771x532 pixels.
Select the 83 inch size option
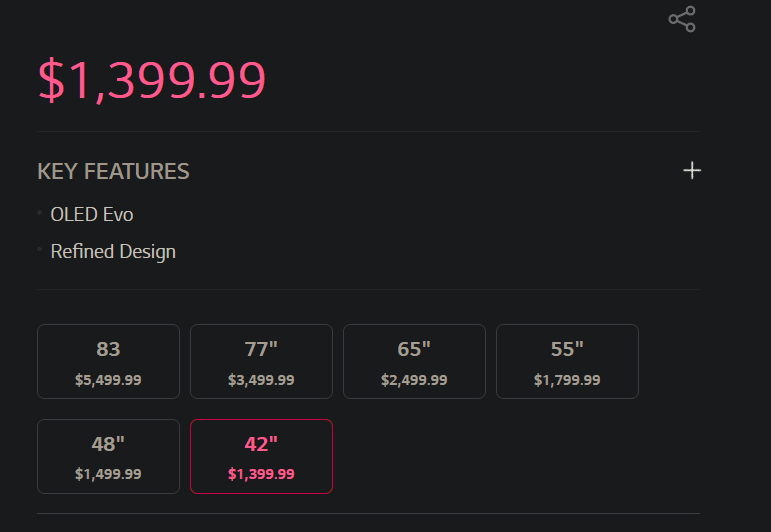pos(108,361)
